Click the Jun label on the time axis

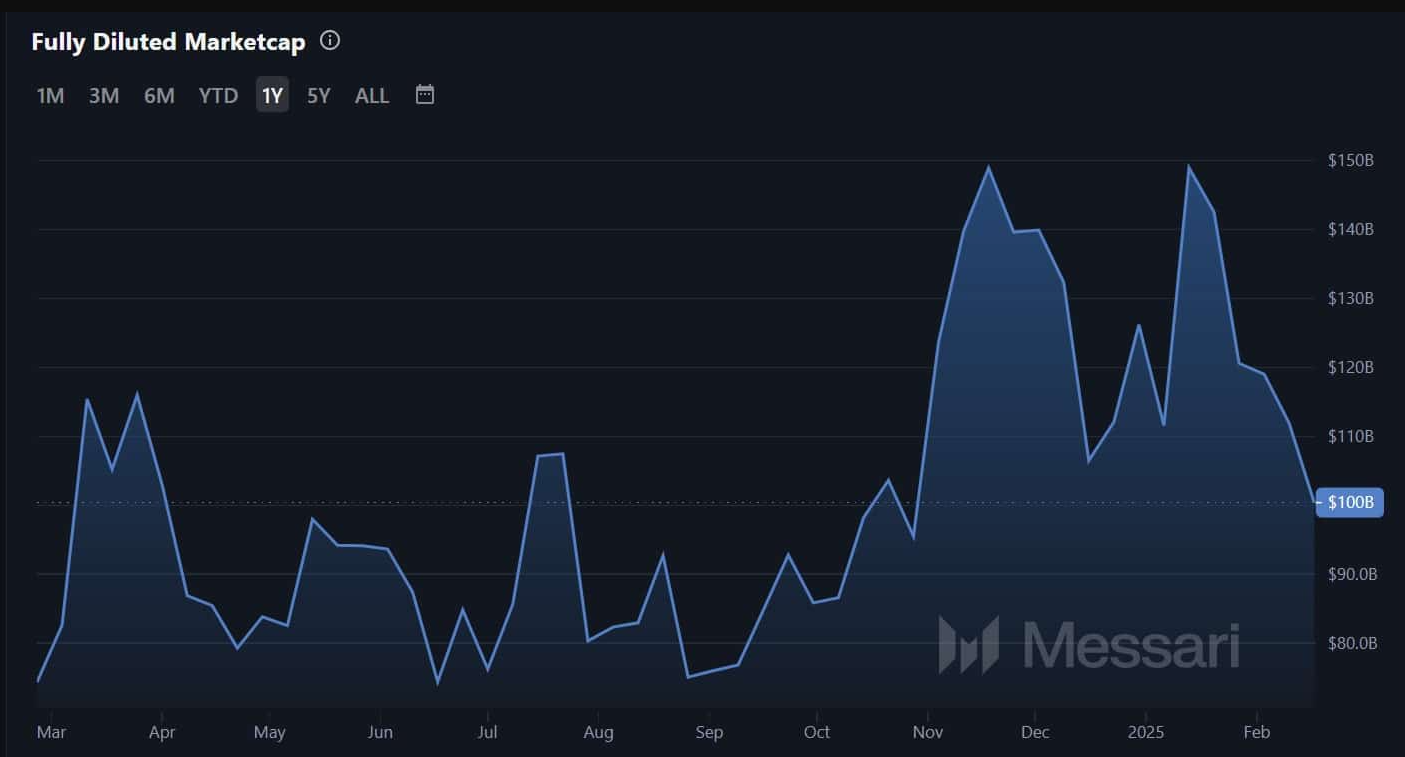pyautogui.click(x=380, y=732)
